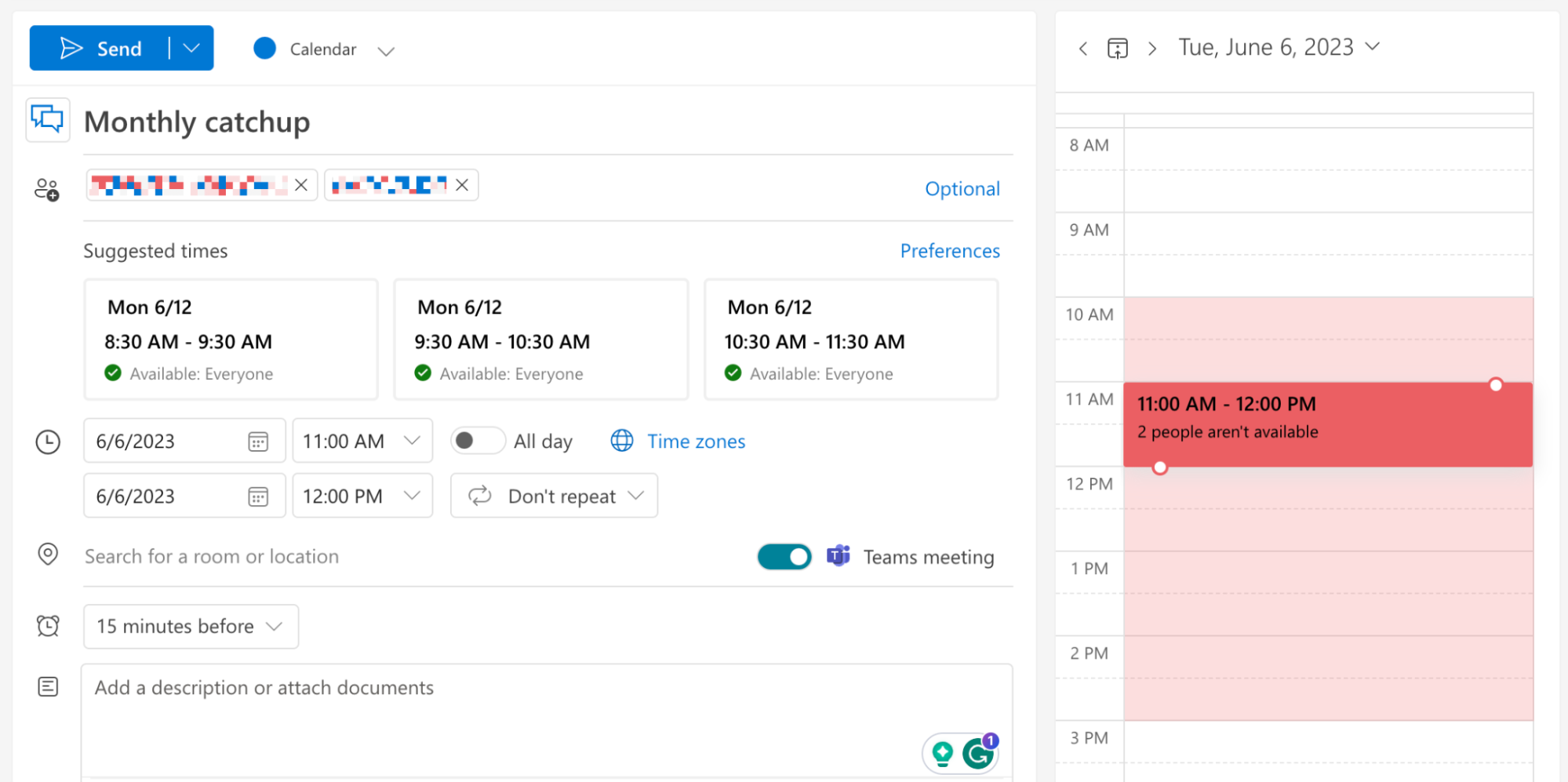Click the description notes icon
This screenshot has width=1568, height=782.
pos(48,687)
